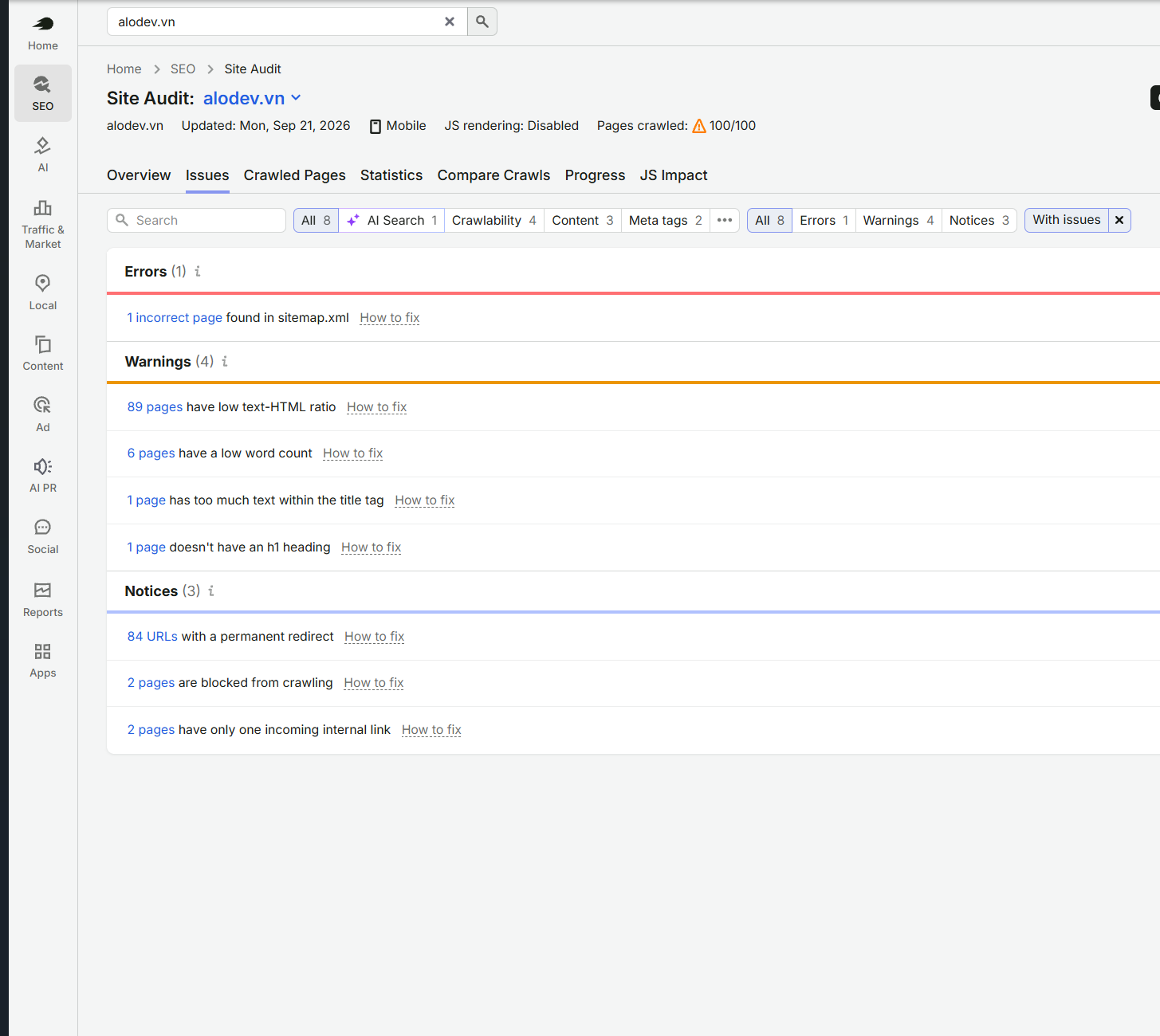This screenshot has height=1036, width=1160.
Task: Show info for the Errors section
Action: [x=198, y=271]
